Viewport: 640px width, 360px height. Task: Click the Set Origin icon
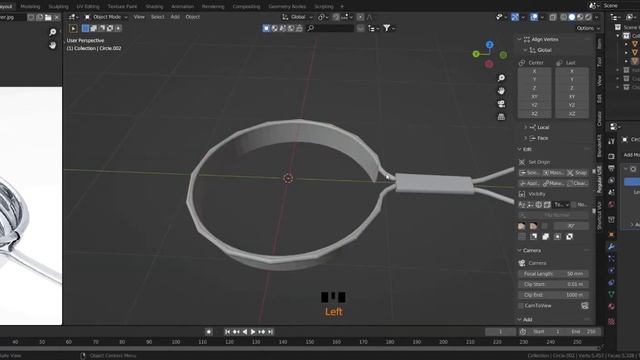click(x=522, y=162)
